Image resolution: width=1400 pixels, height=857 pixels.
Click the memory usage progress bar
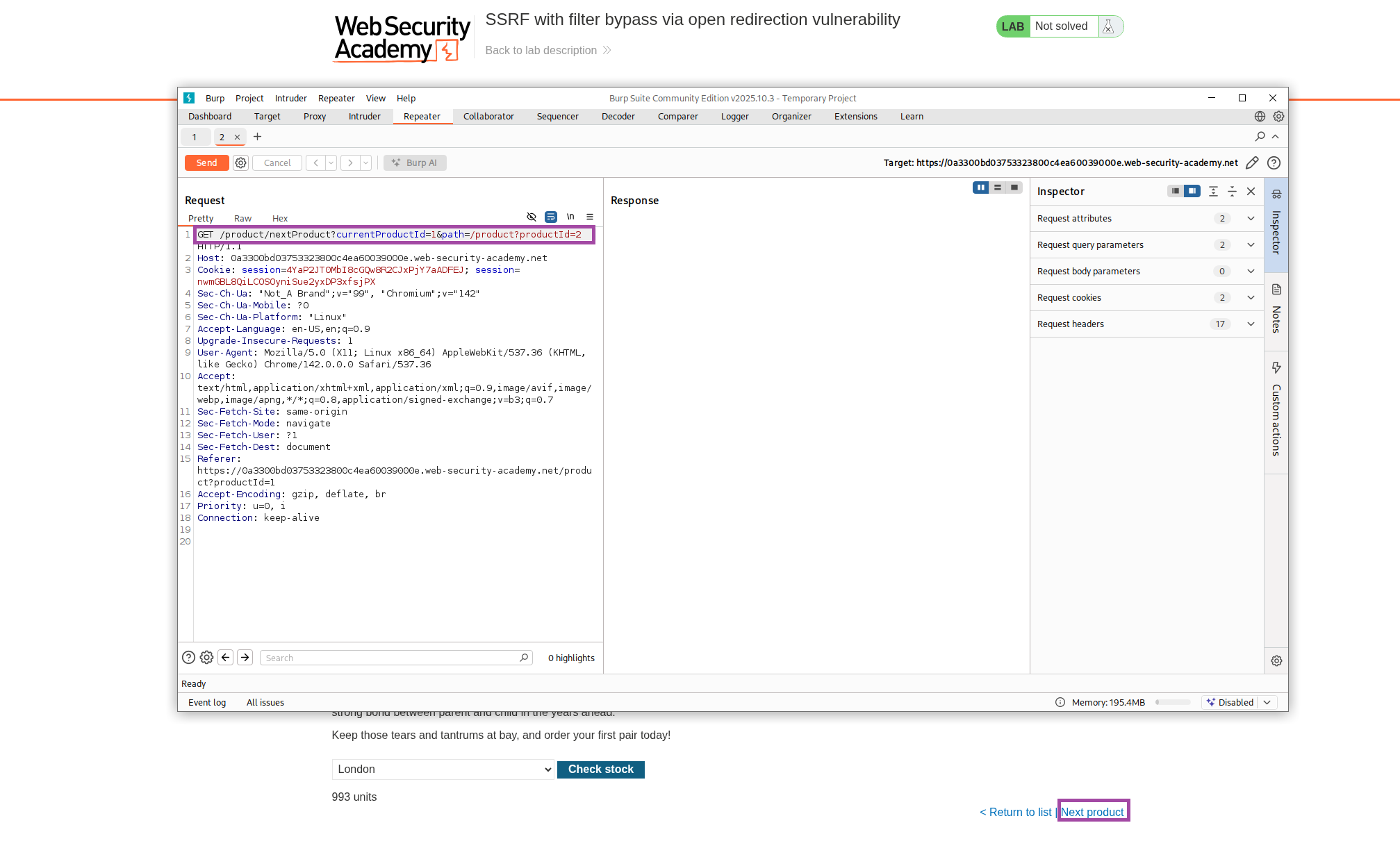pyautogui.click(x=1173, y=702)
